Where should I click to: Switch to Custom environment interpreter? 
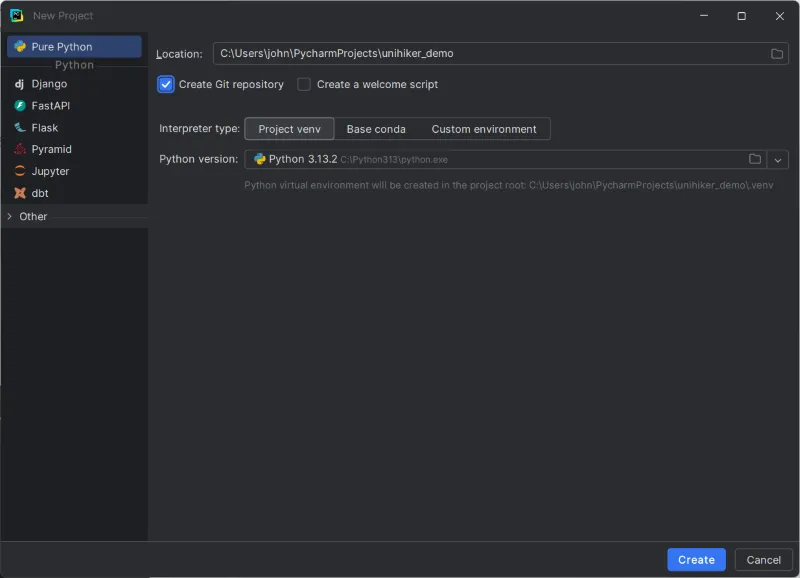pyautogui.click(x=484, y=129)
